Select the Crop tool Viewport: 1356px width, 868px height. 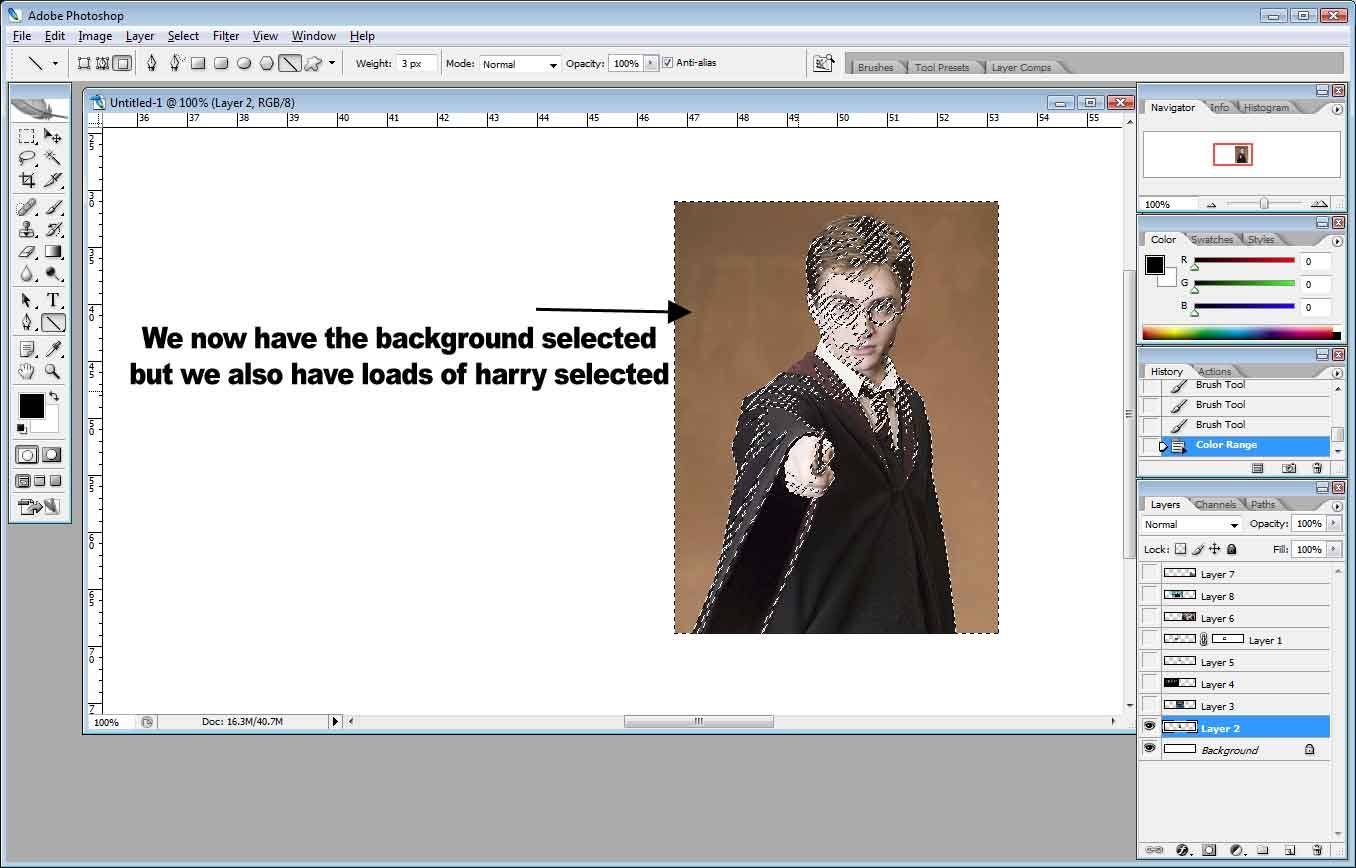point(27,180)
